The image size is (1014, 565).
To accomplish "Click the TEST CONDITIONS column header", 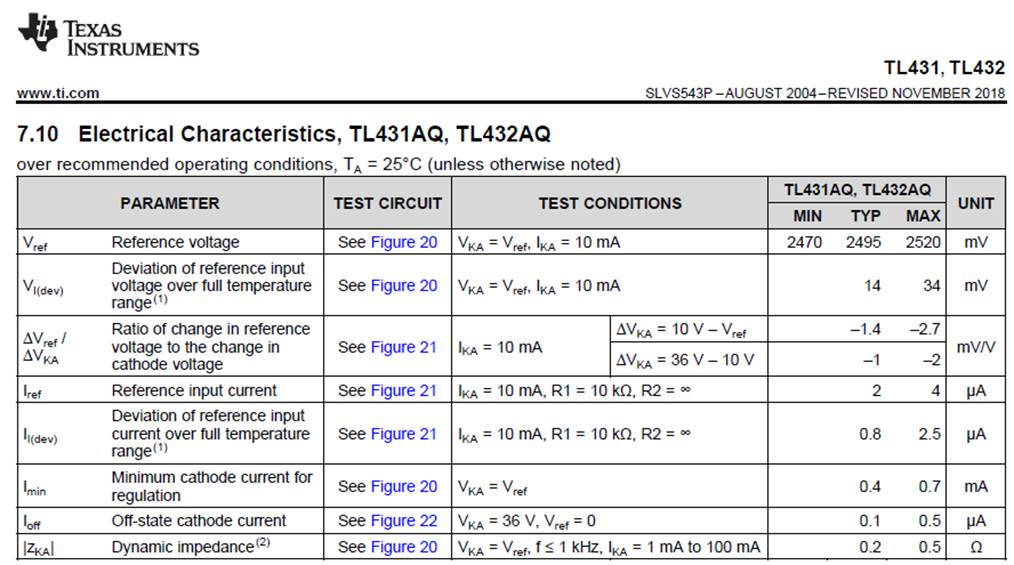I will point(610,203).
